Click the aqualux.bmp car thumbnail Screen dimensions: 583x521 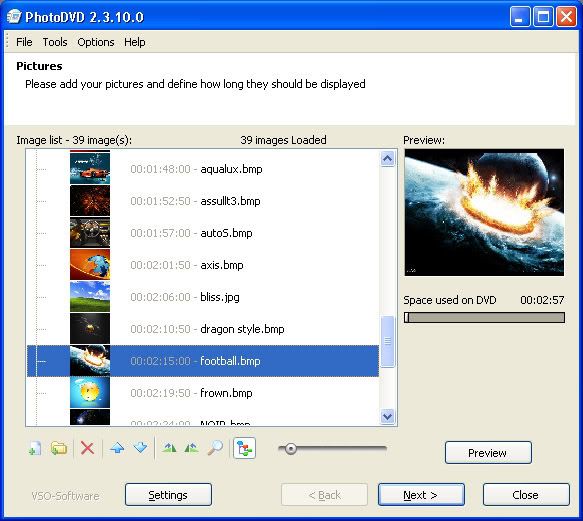[x=90, y=168]
